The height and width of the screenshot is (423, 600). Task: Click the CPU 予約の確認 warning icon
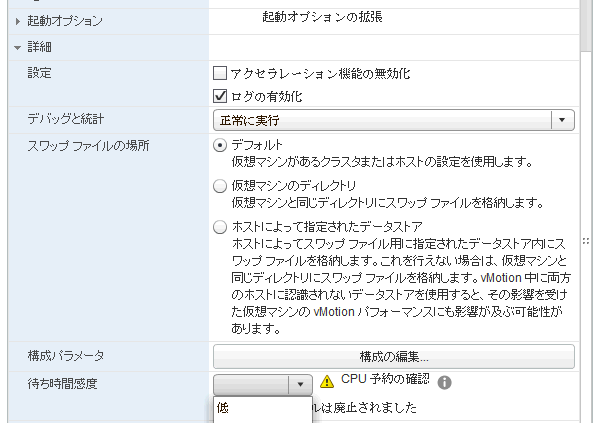(x=327, y=382)
